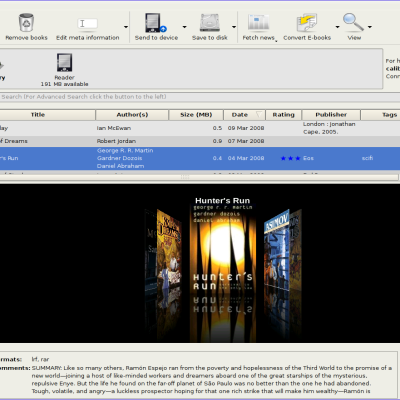The width and height of the screenshot is (400, 400).
Task: Click Fetch news icon
Action: (x=258, y=23)
